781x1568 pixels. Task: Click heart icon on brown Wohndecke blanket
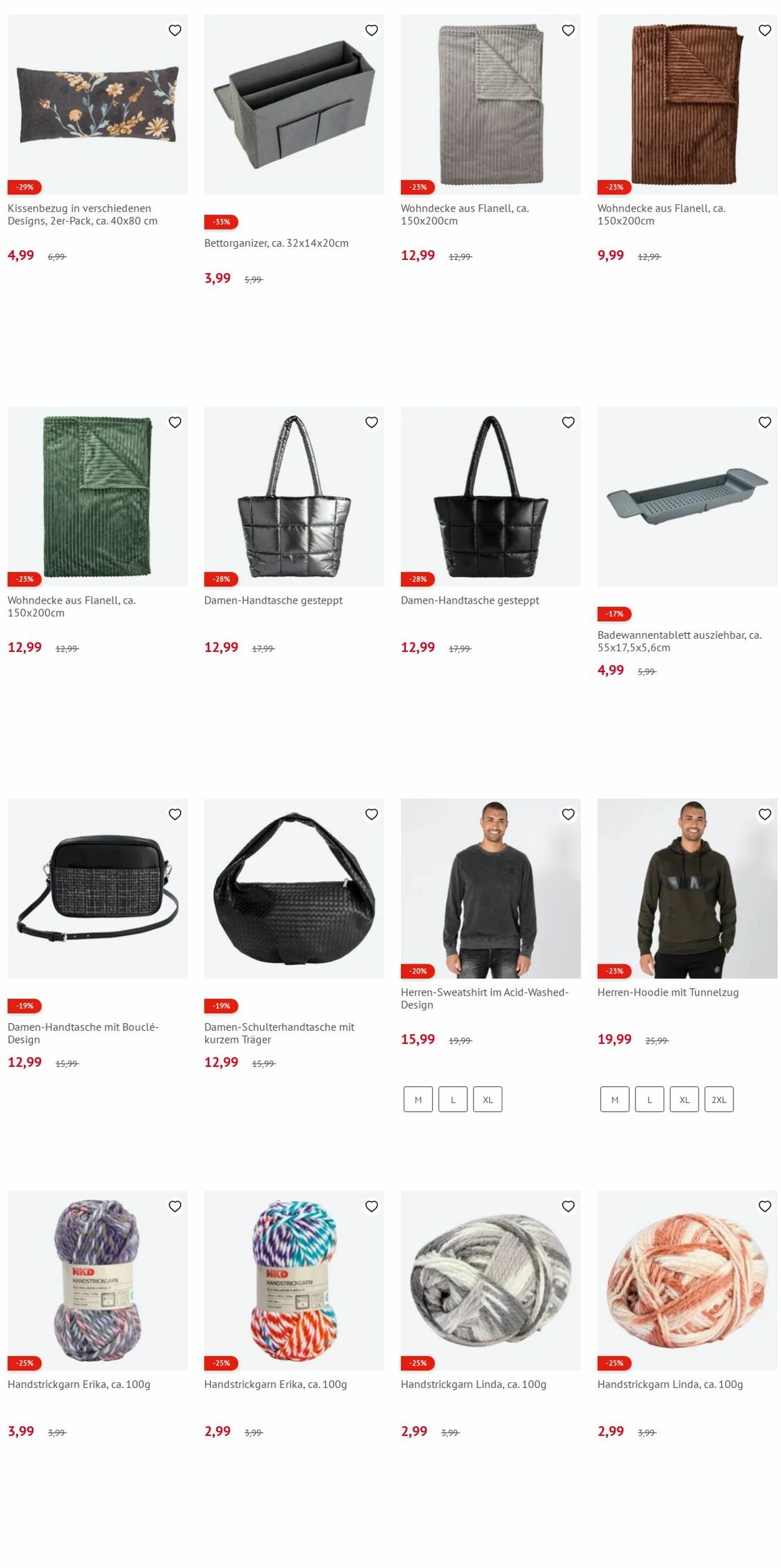[x=765, y=31]
